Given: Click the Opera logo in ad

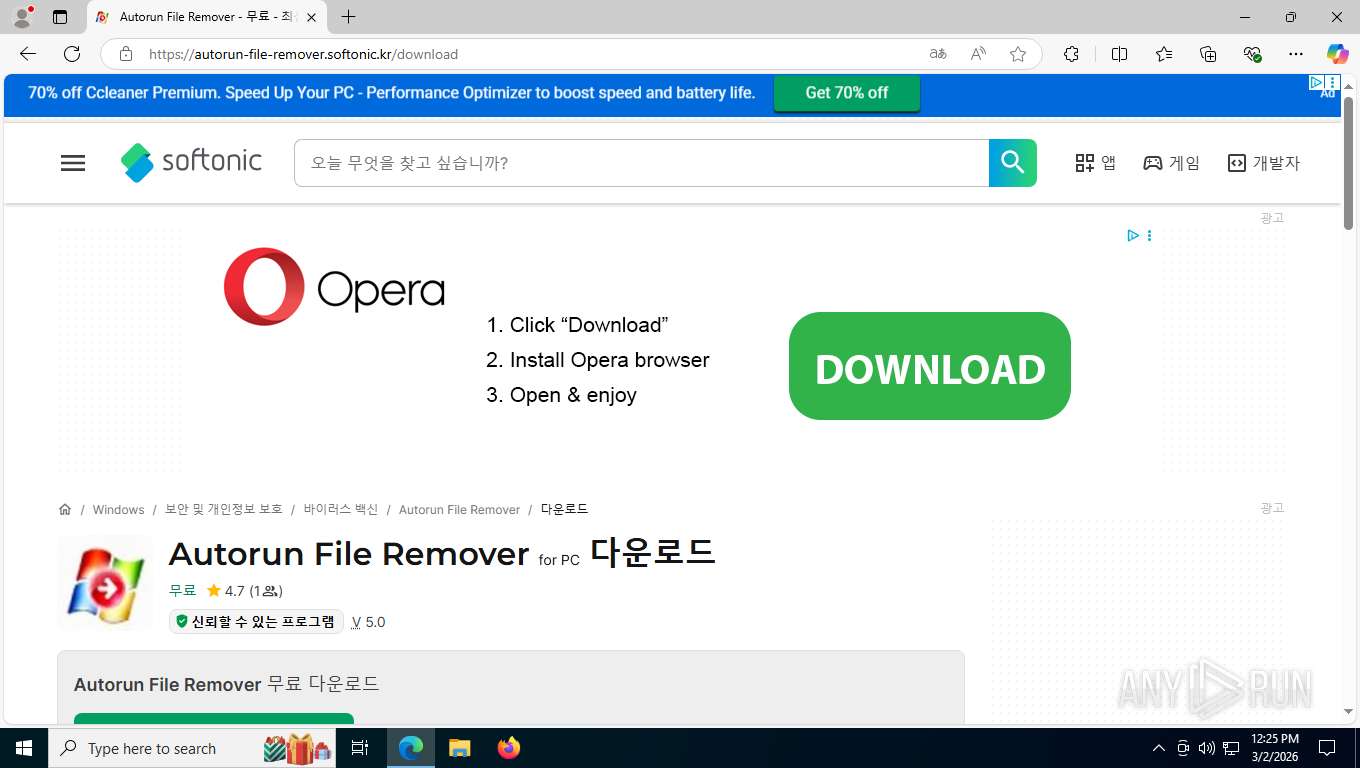Looking at the screenshot, I should pos(334,287).
